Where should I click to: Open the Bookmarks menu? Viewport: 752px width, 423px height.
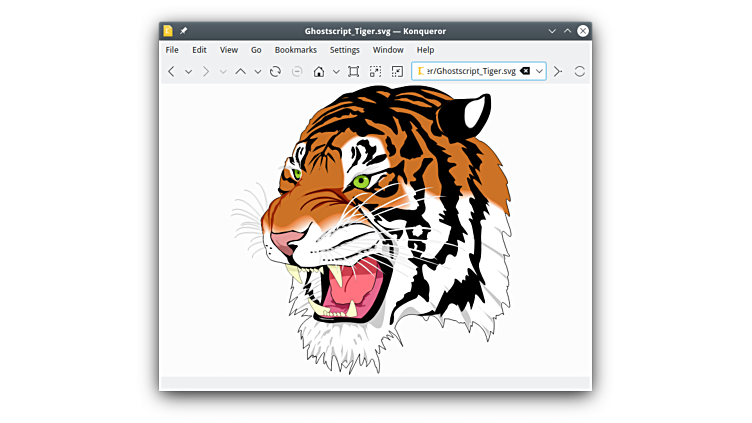(295, 50)
